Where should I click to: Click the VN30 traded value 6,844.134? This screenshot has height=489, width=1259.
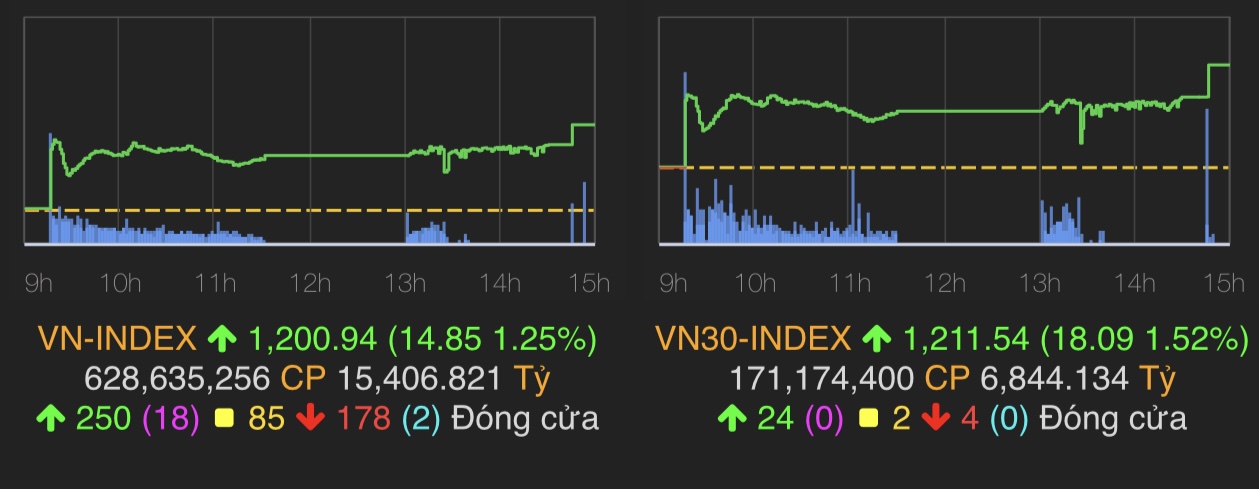point(1066,379)
